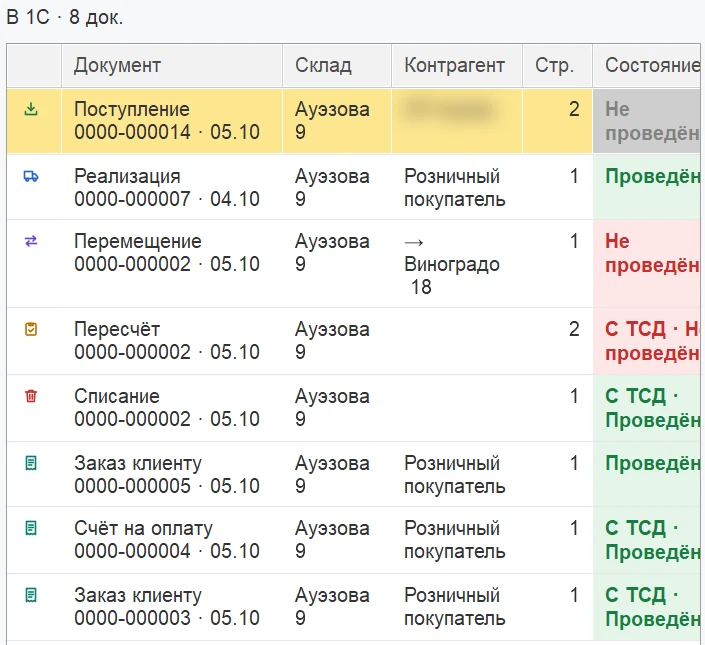Click Розничный покупатель in Реализация row

[455, 187]
